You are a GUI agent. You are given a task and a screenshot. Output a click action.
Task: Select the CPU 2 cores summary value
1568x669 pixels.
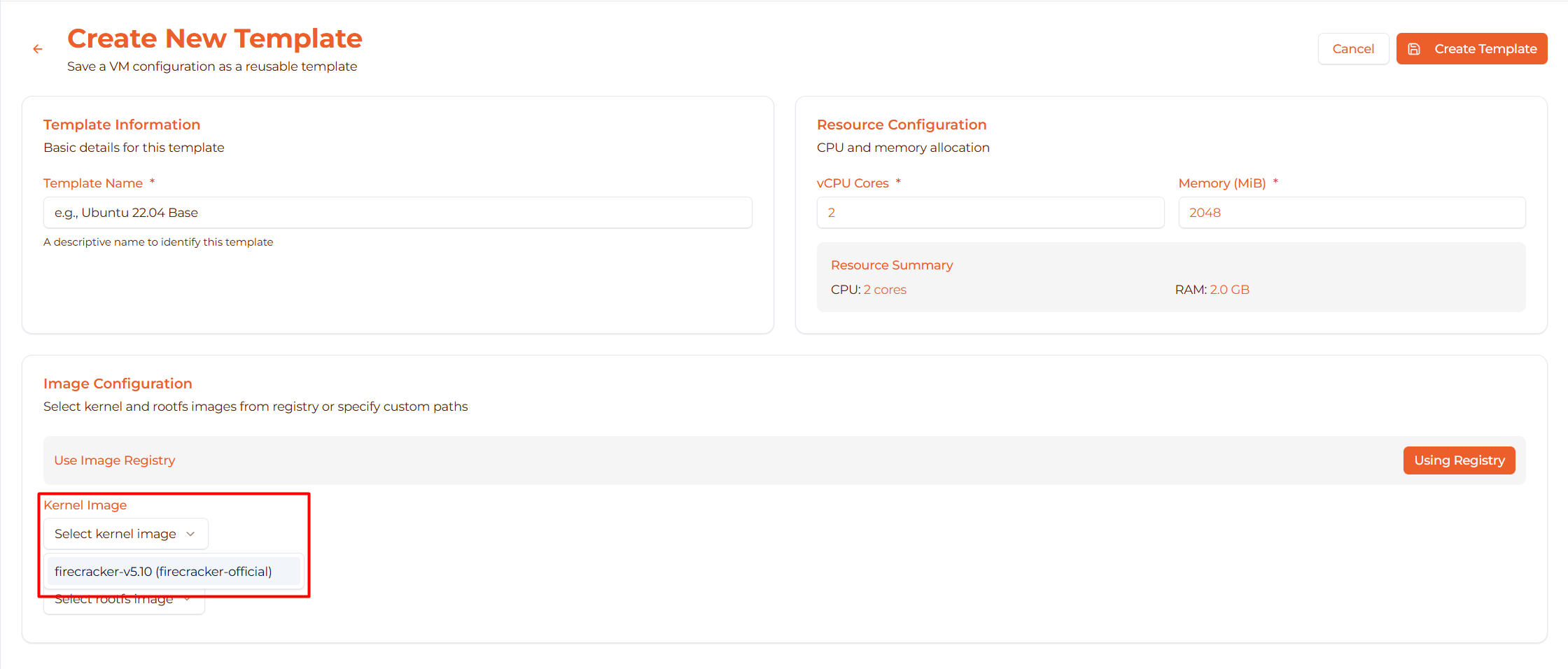click(x=885, y=290)
